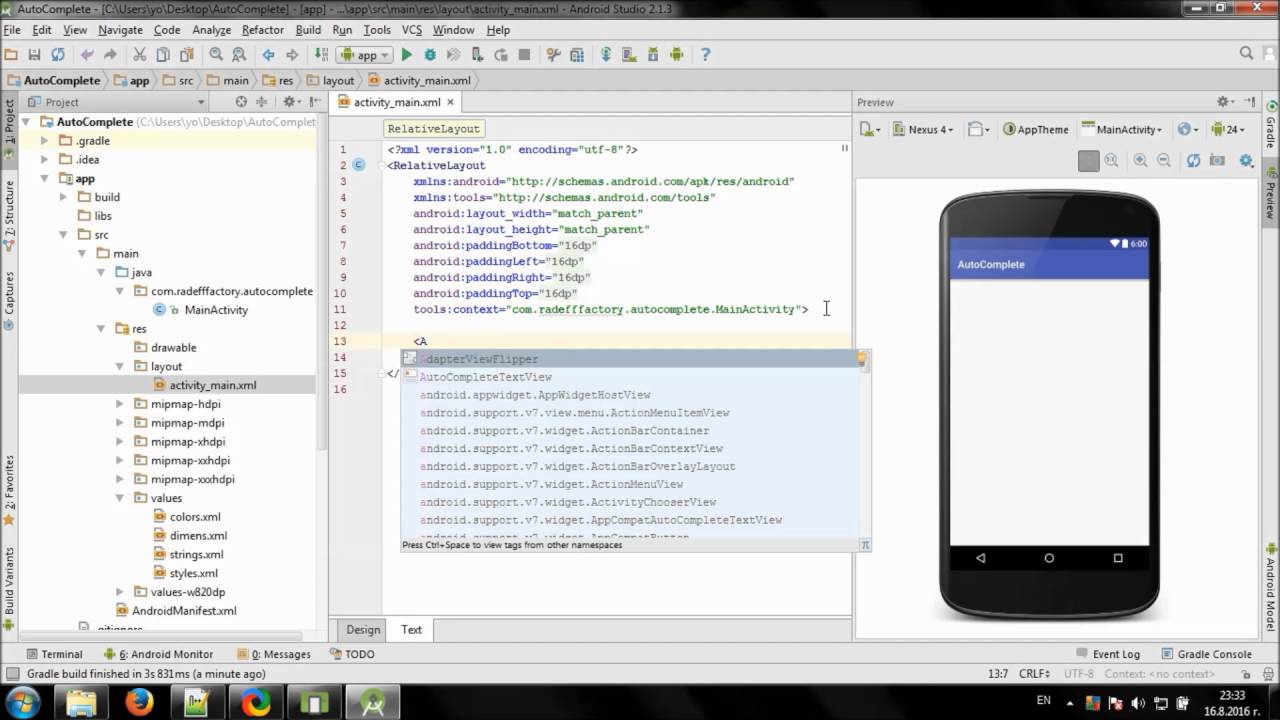
Task: Collapse the app folder in project tree
Action: [44, 178]
